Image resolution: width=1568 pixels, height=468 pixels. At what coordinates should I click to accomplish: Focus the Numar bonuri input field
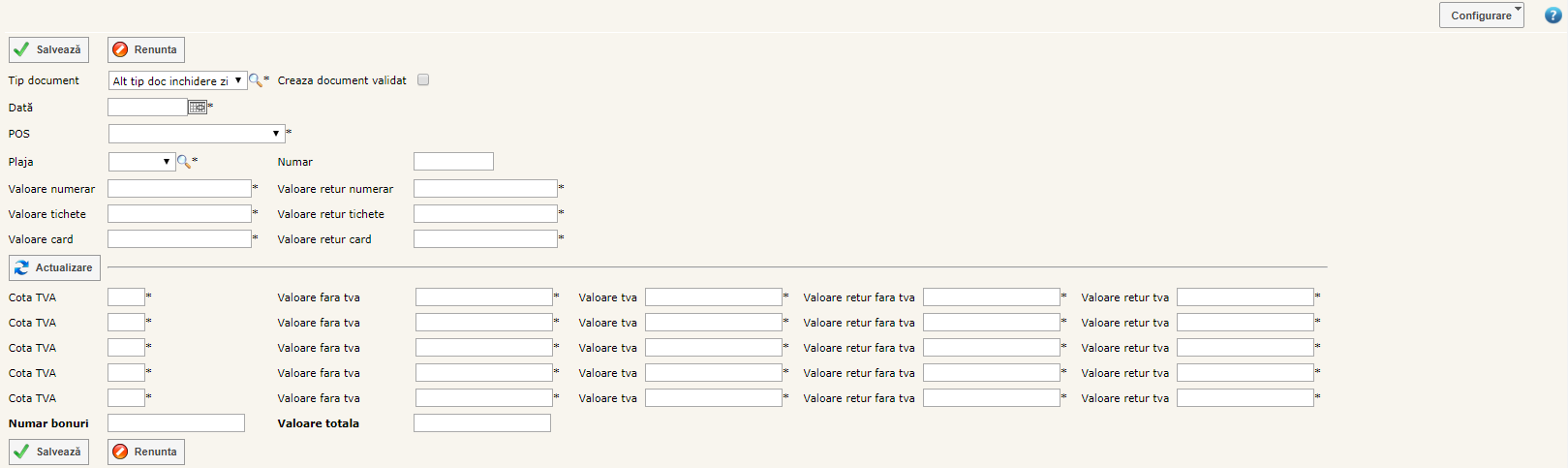click(176, 423)
